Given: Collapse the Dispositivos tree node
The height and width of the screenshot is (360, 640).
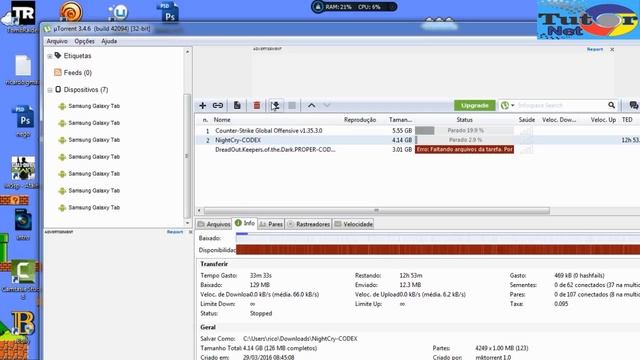Looking at the screenshot, I should [50, 90].
